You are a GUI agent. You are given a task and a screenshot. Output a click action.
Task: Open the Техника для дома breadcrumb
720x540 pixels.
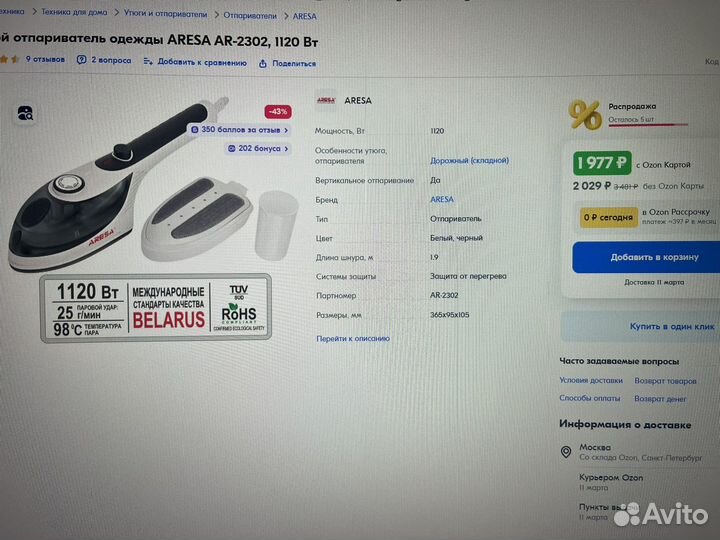[74, 12]
